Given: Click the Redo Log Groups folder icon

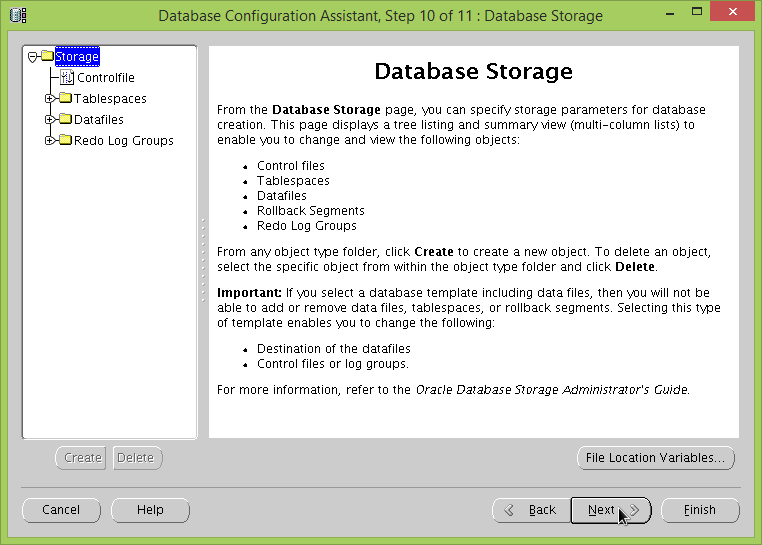Looking at the screenshot, I should [65, 141].
